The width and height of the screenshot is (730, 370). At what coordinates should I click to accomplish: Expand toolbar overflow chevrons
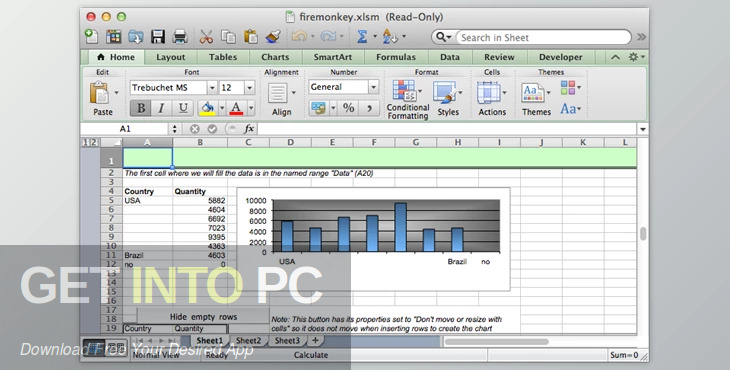click(x=642, y=37)
